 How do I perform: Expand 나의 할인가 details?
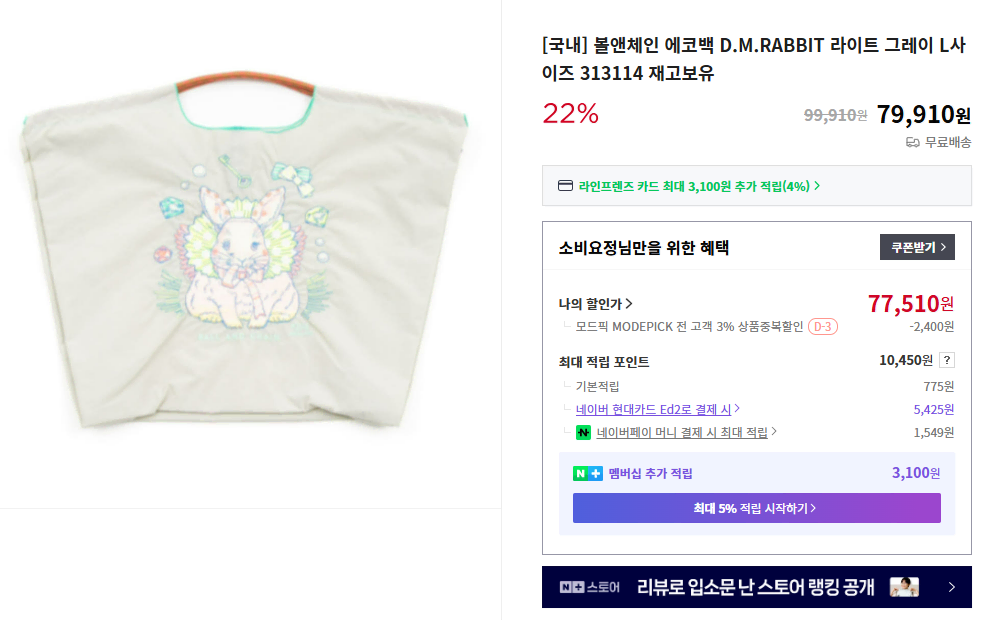(x=596, y=304)
